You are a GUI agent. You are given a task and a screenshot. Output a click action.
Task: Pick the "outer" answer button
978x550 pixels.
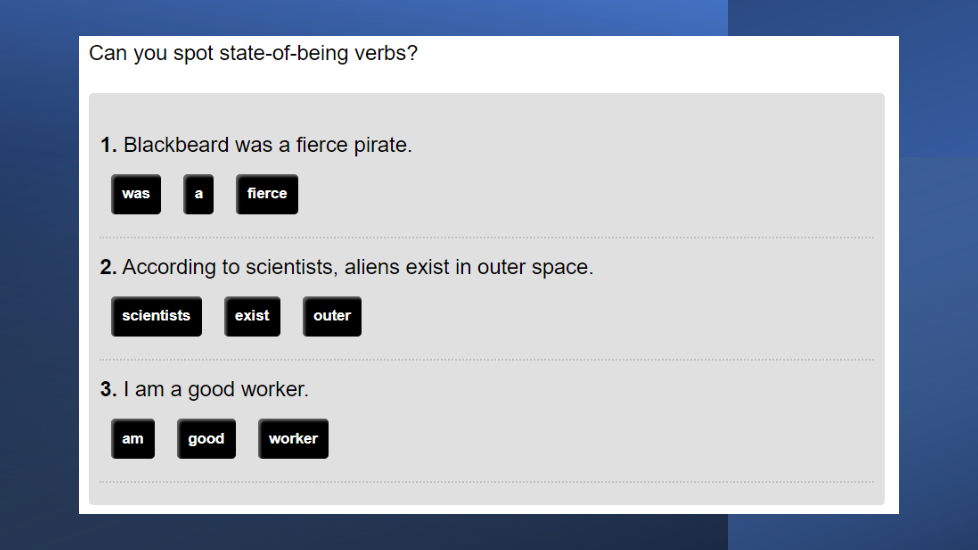click(332, 316)
